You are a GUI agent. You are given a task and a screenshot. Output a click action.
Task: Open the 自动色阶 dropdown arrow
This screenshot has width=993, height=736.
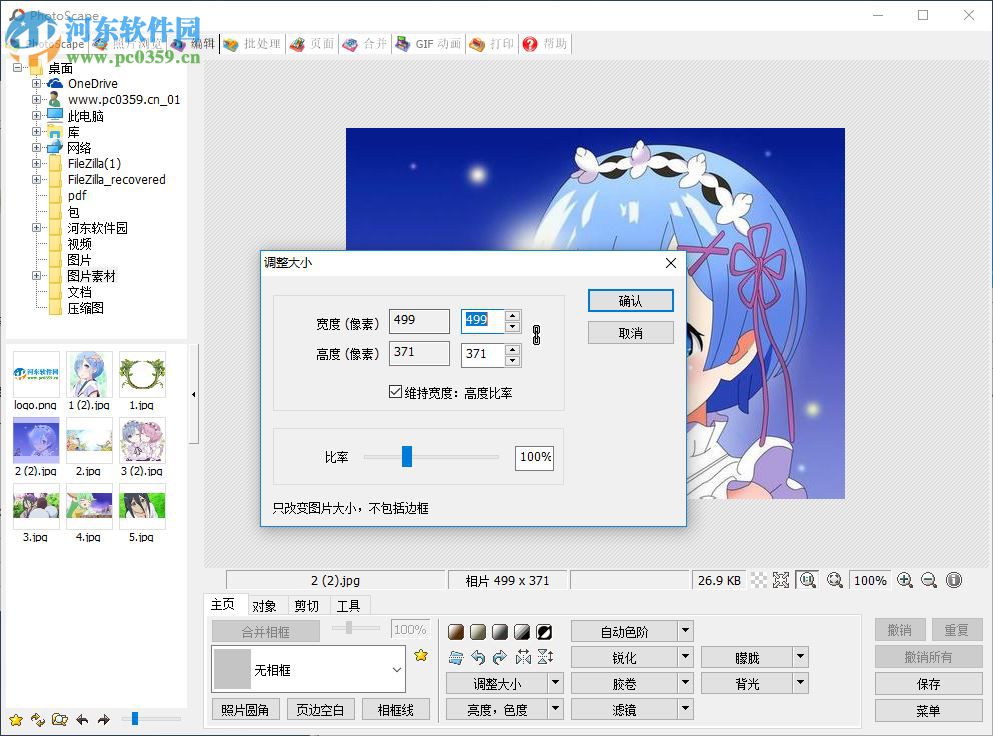[x=685, y=631]
